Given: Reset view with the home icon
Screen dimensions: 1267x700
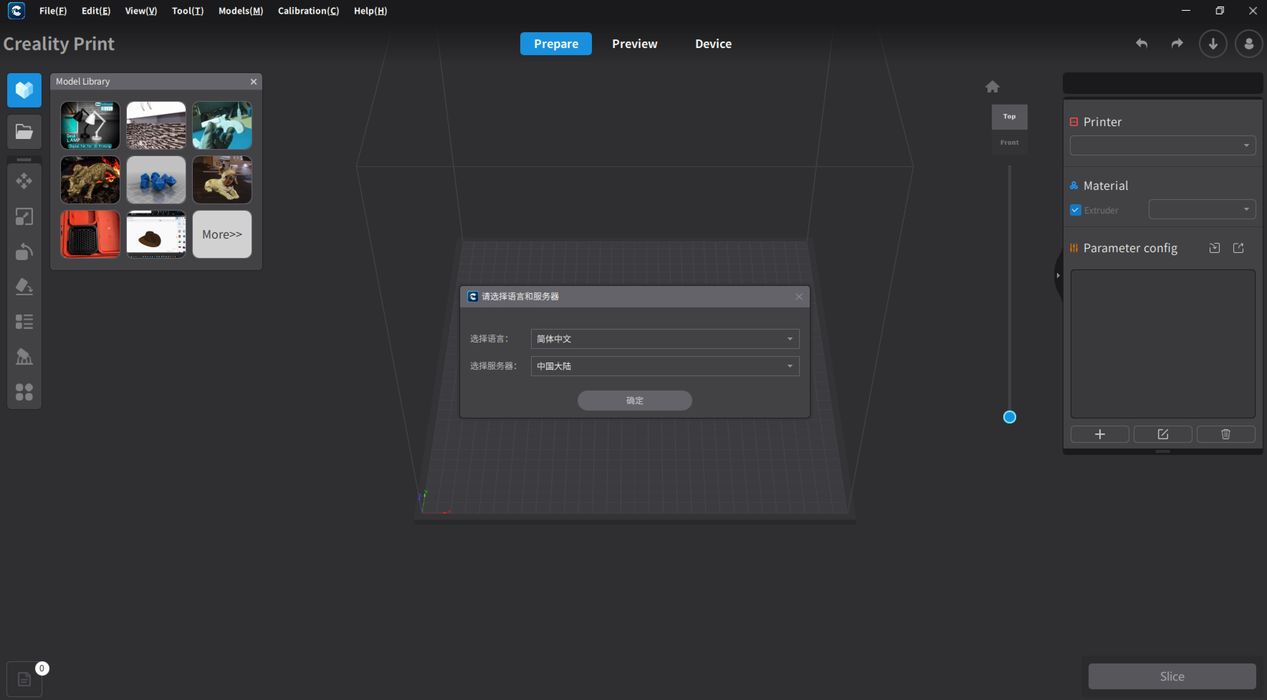Looking at the screenshot, I should click(x=992, y=87).
